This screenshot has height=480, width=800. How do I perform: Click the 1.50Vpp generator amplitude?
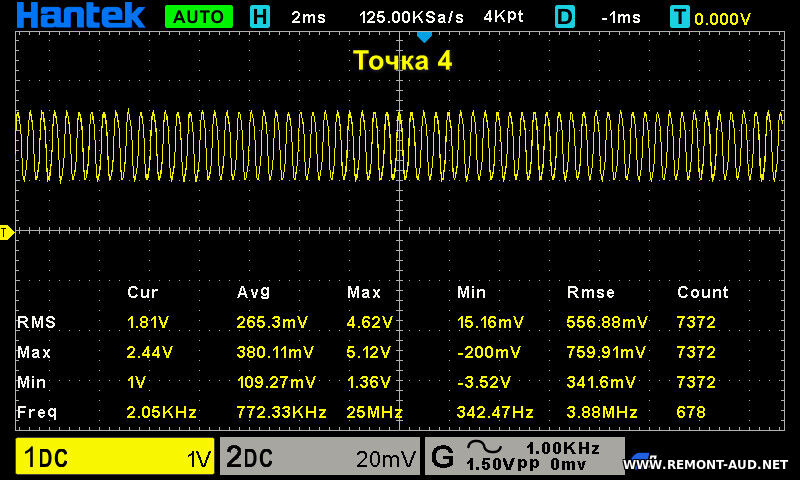click(502, 464)
